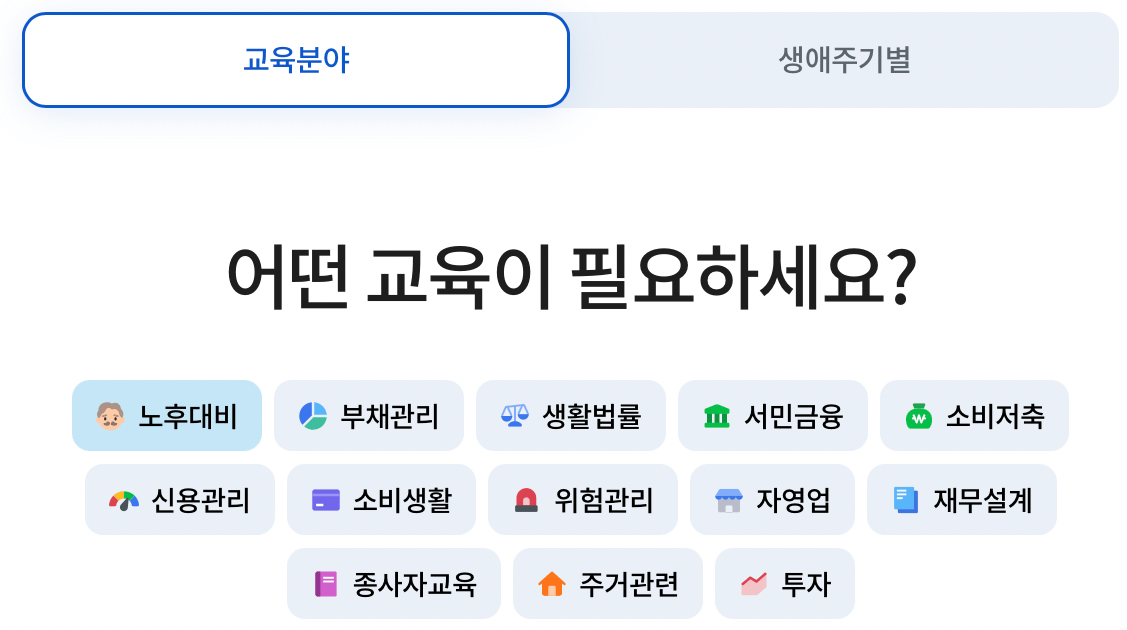Select the 투자 education category
The image size is (1127, 630).
pos(786,582)
